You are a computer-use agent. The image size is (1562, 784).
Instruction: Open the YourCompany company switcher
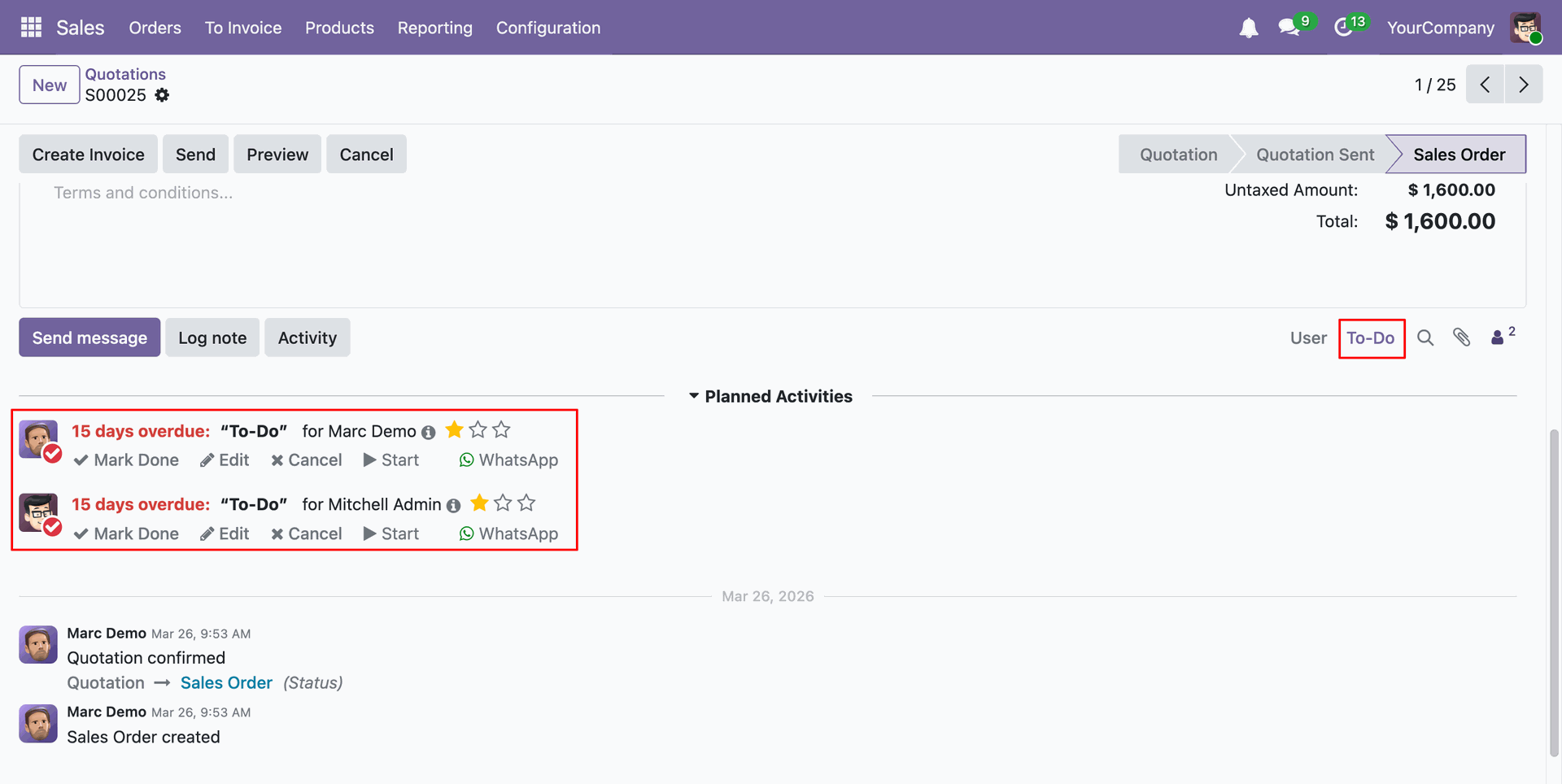(x=1441, y=28)
